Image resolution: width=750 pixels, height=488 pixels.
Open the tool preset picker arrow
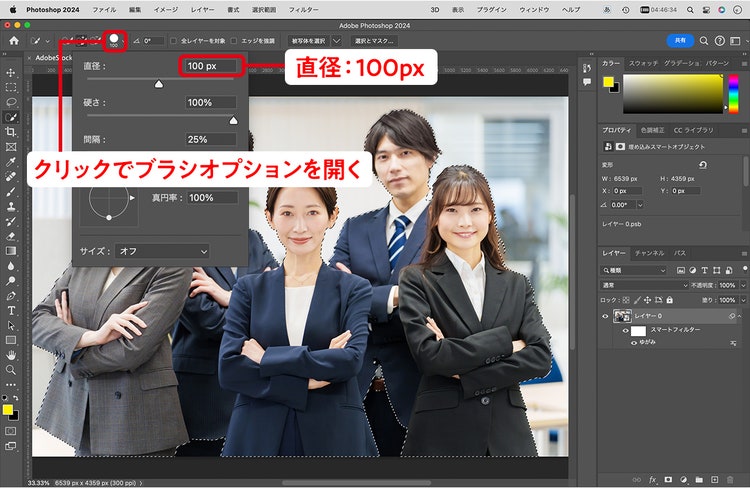pos(47,41)
